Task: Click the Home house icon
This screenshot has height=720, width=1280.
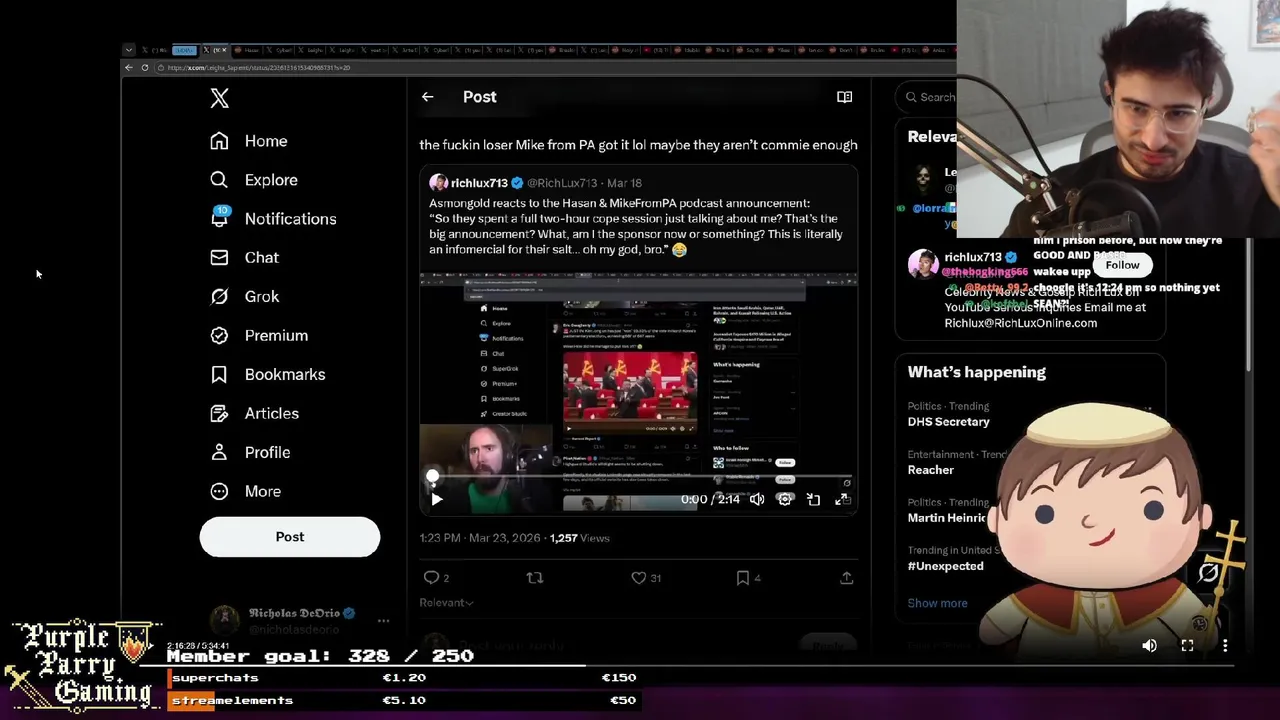Action: 219,141
